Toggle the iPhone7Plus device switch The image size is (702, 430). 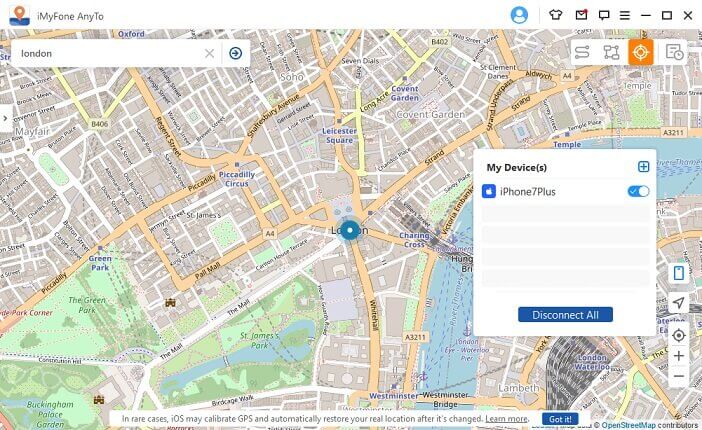point(638,191)
